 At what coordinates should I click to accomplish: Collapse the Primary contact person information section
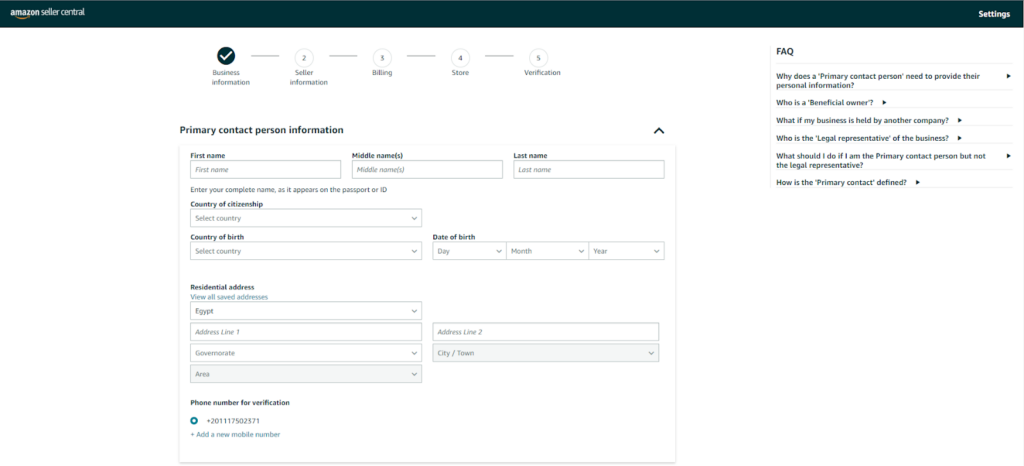659,131
